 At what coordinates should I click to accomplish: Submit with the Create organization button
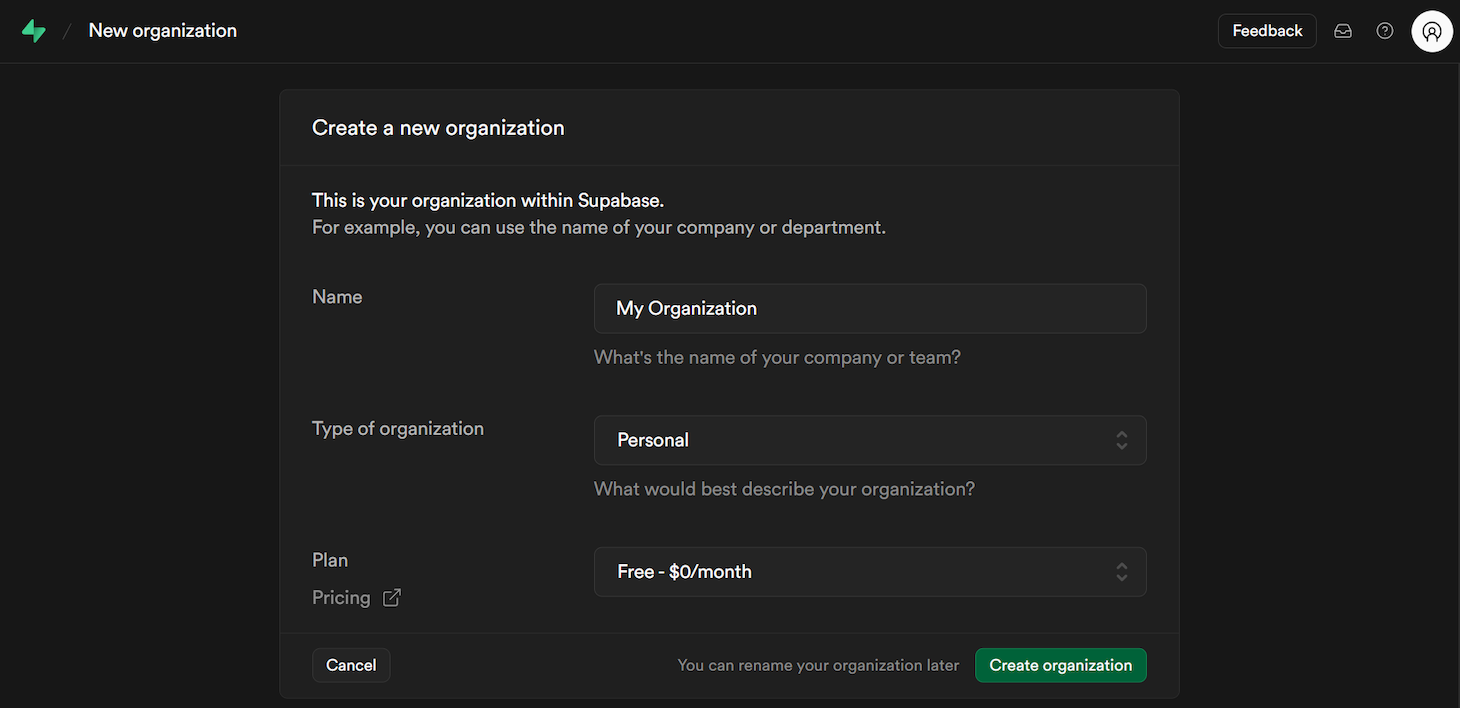1060,665
